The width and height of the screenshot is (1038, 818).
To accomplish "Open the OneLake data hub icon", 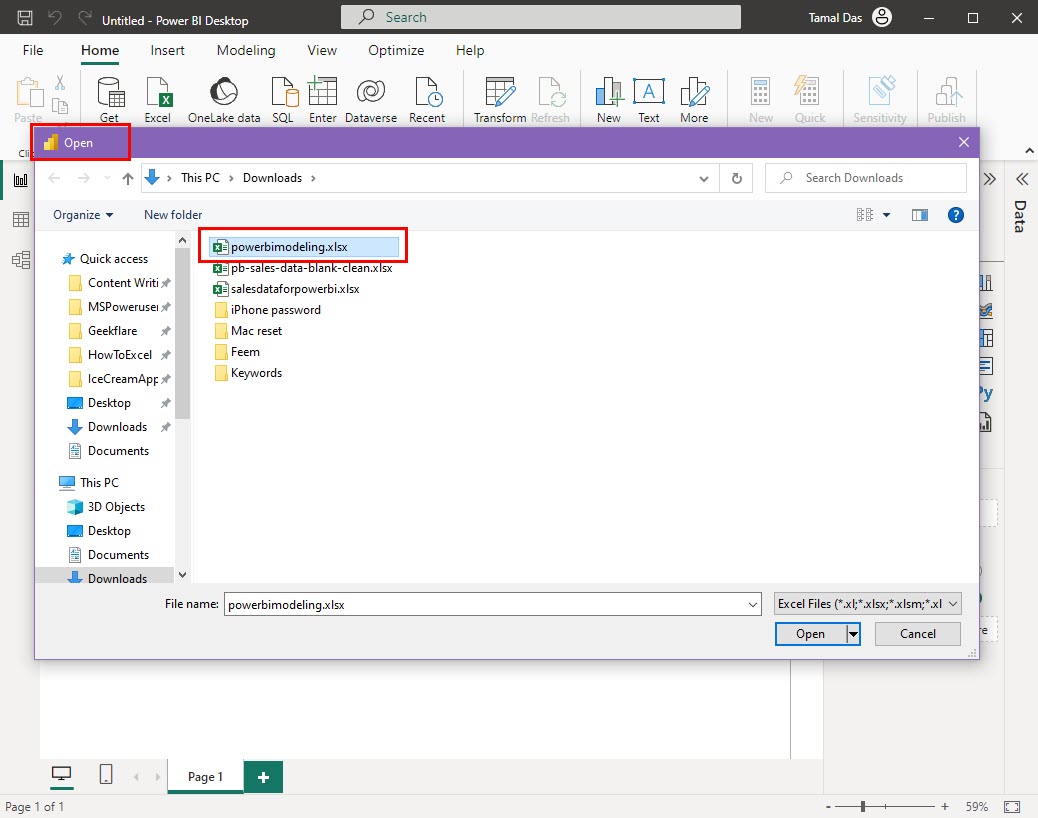I will (224, 99).
